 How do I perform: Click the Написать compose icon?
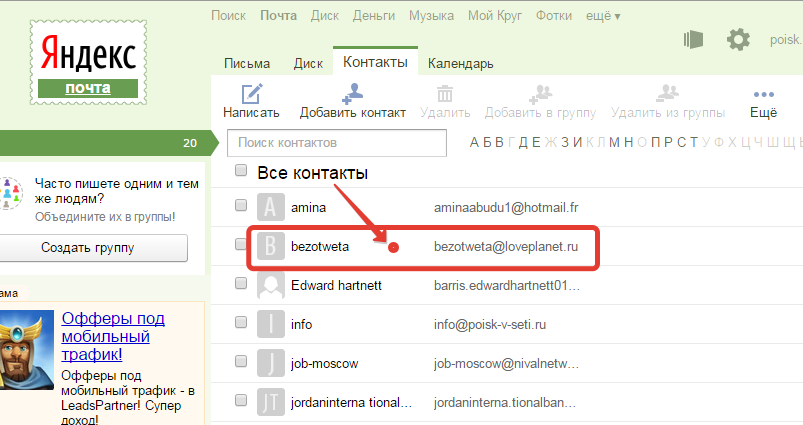pyautogui.click(x=250, y=94)
